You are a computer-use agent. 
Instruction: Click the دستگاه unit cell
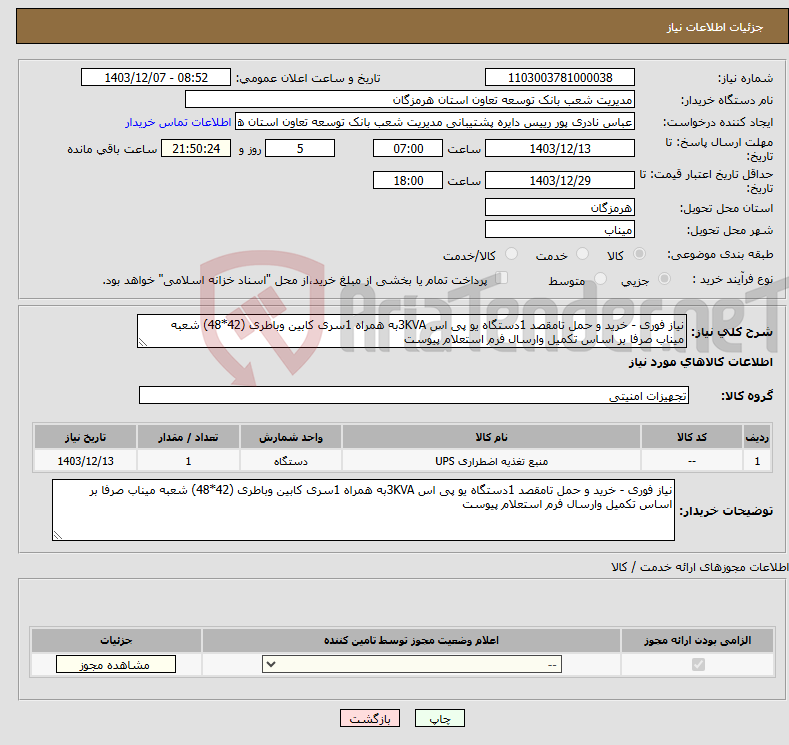click(291, 461)
